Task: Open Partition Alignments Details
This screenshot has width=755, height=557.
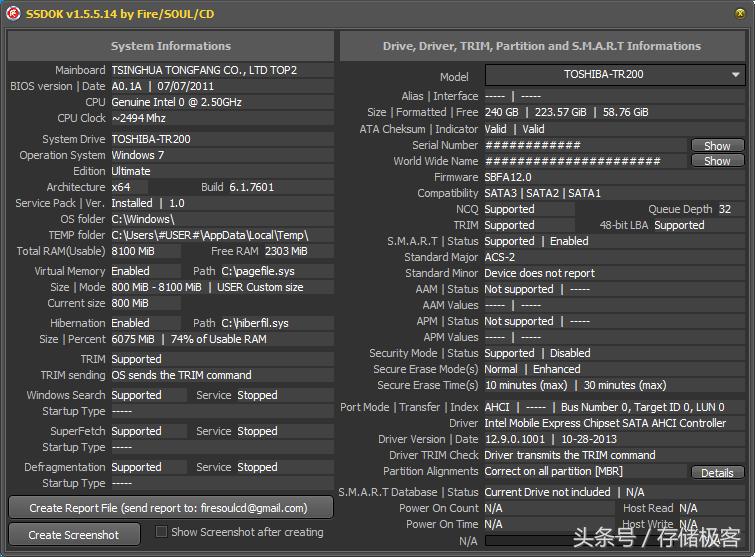Action: [717, 473]
